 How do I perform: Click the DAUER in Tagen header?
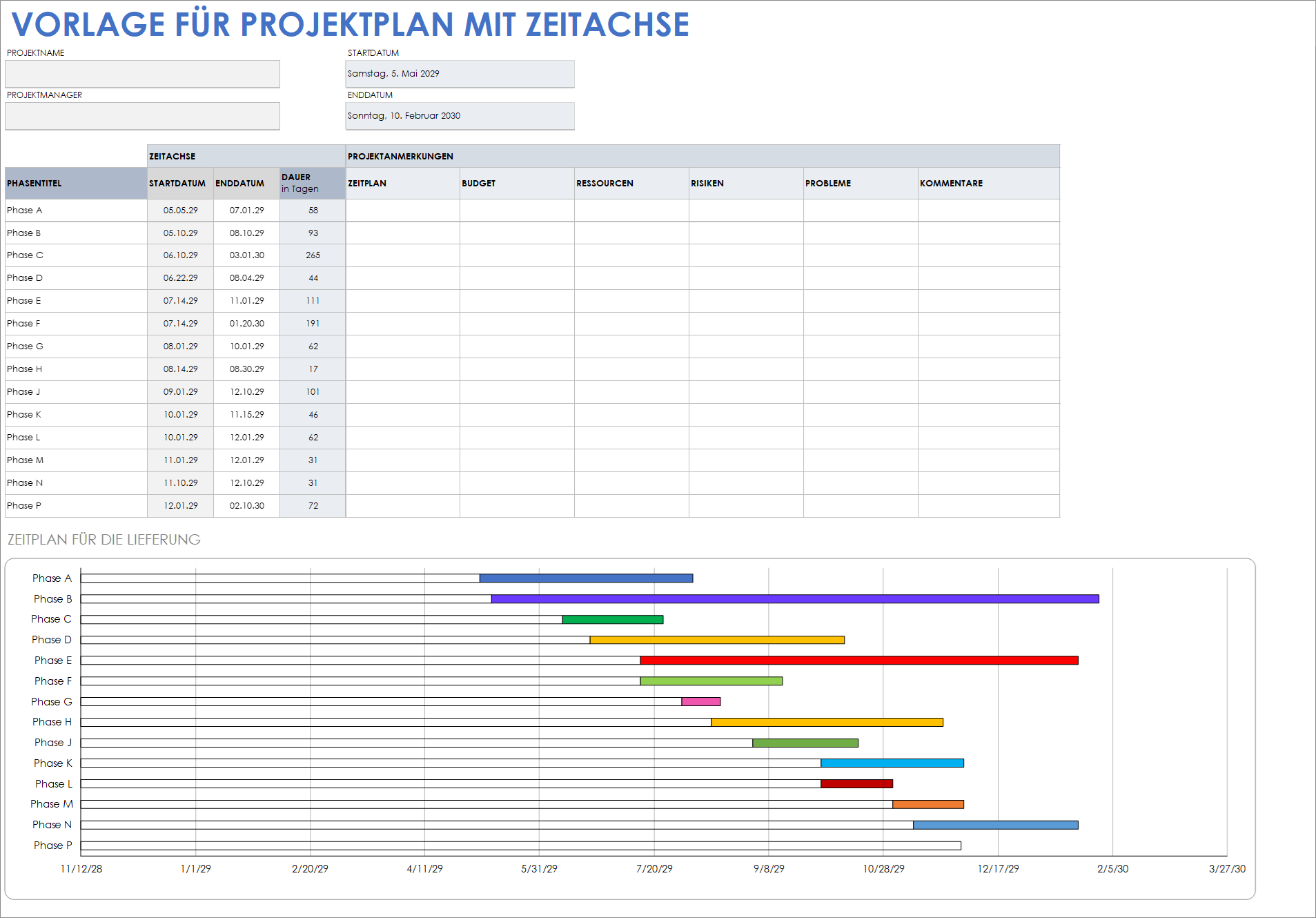point(313,184)
